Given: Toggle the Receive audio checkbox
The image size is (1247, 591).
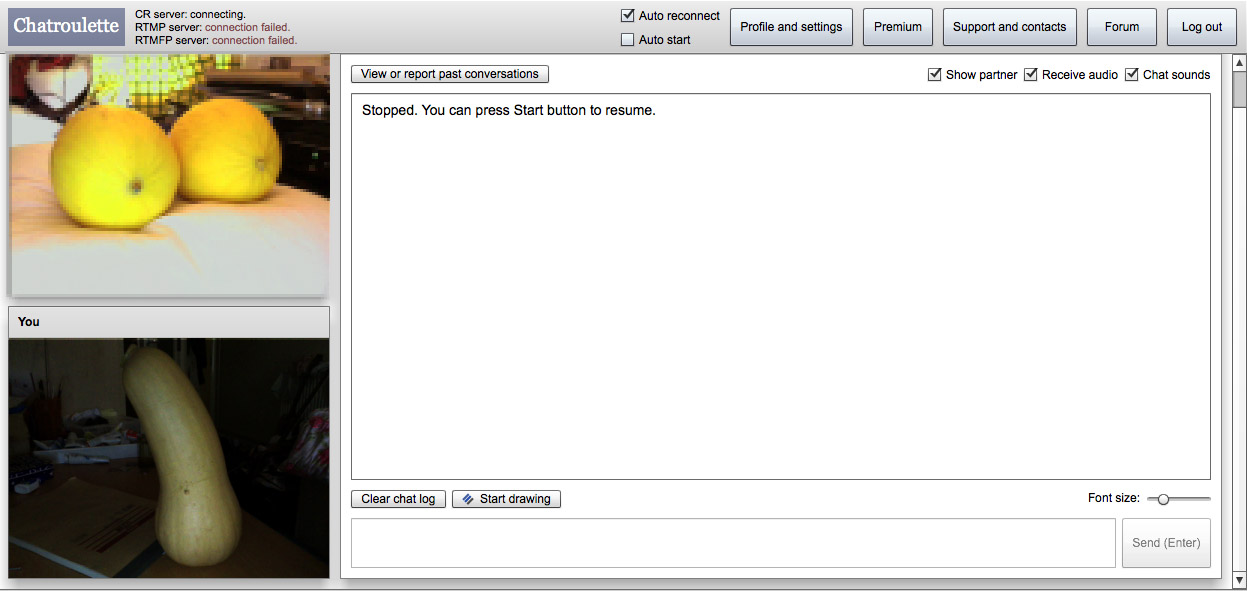Looking at the screenshot, I should [x=1031, y=75].
